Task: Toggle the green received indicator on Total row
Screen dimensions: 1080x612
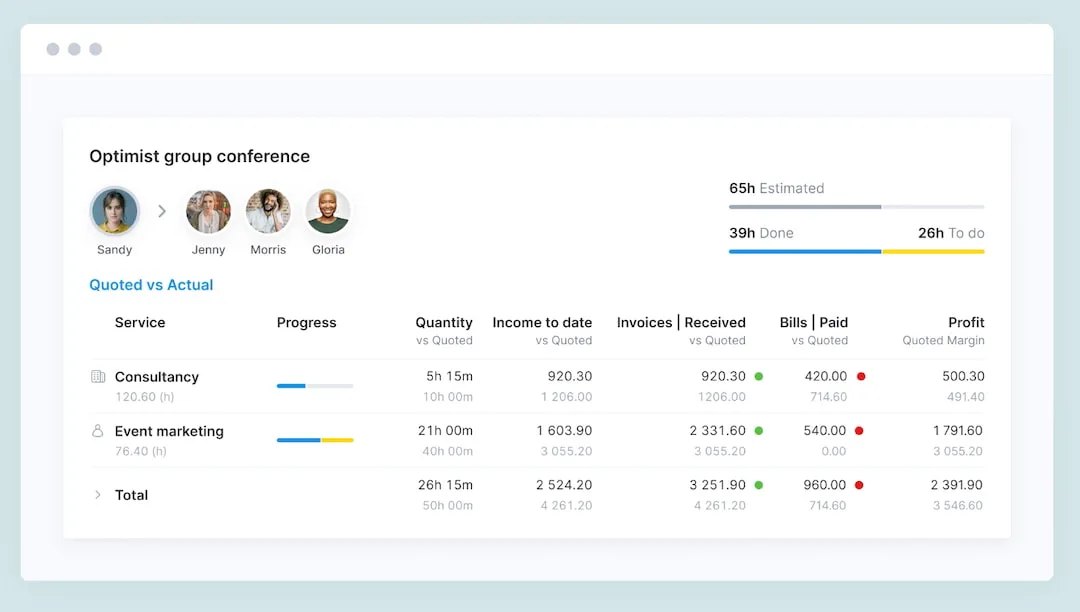Action: coord(759,485)
